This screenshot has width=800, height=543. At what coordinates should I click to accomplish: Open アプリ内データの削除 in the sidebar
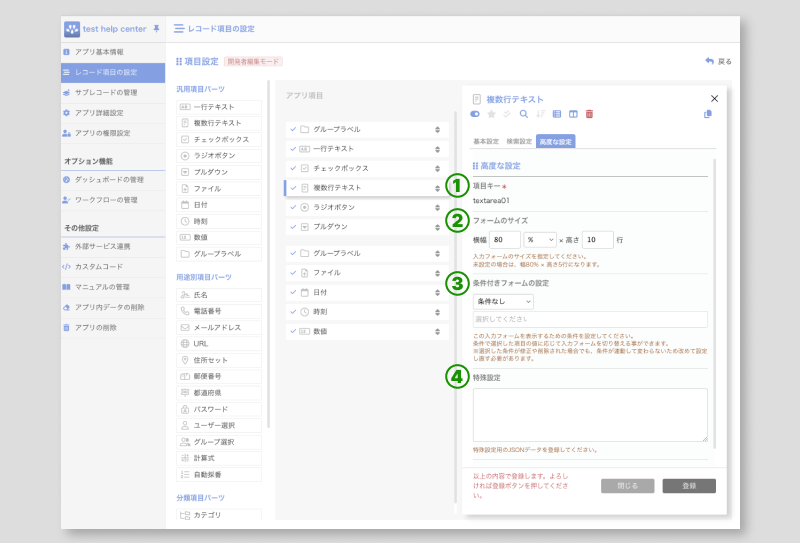(113, 307)
